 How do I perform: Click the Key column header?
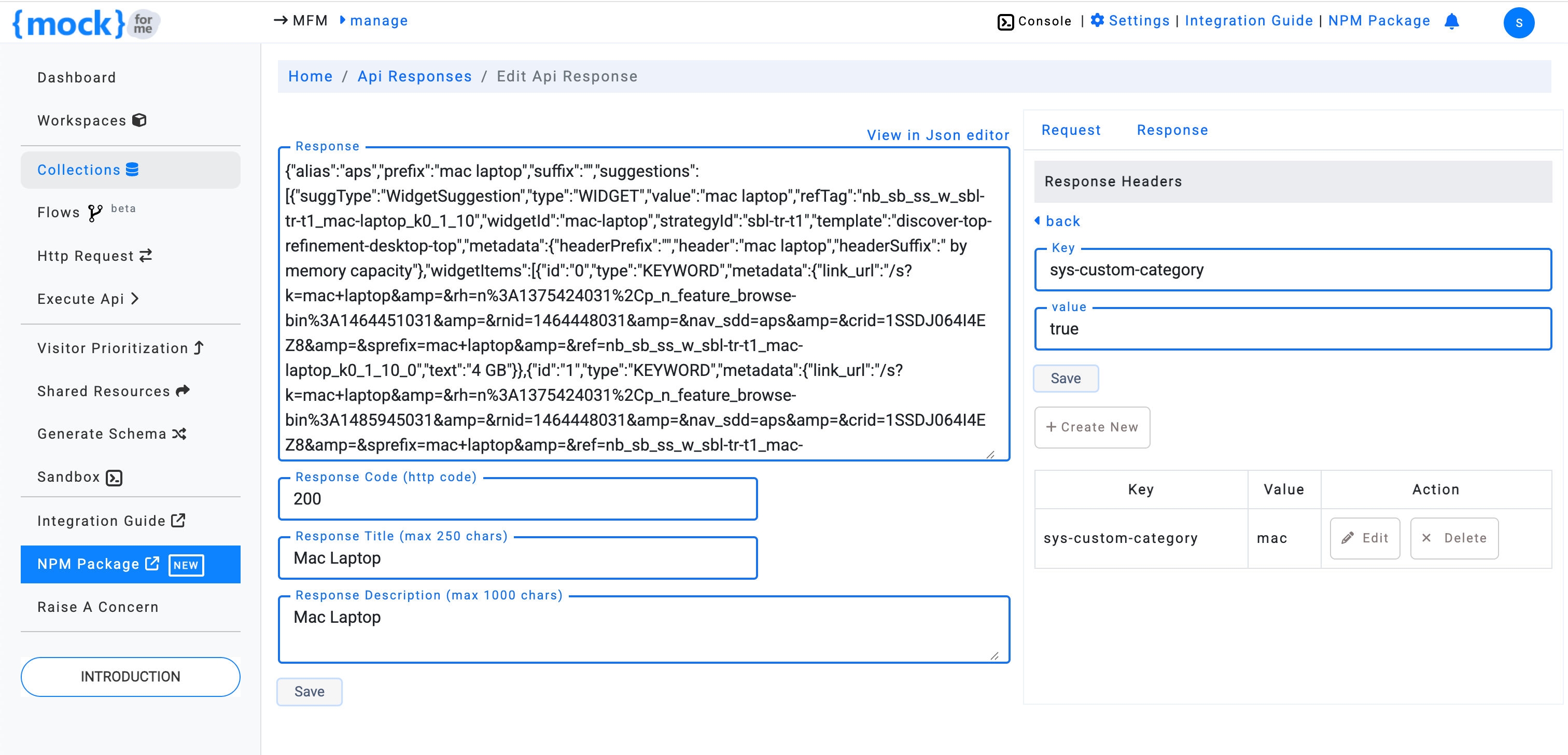(x=1141, y=489)
